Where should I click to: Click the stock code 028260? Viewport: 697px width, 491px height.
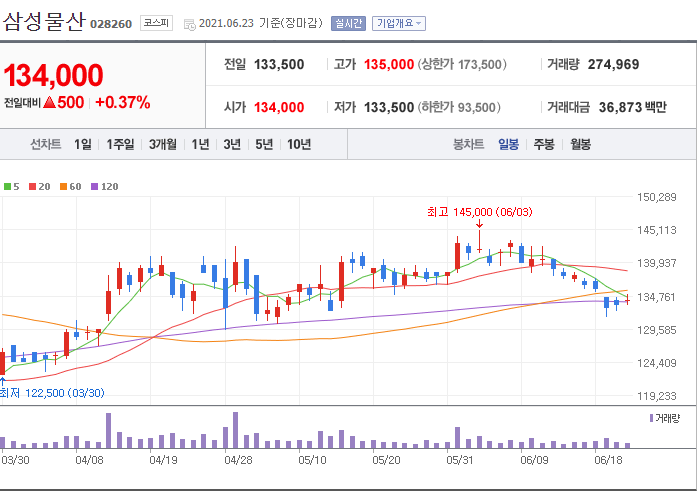[111, 24]
